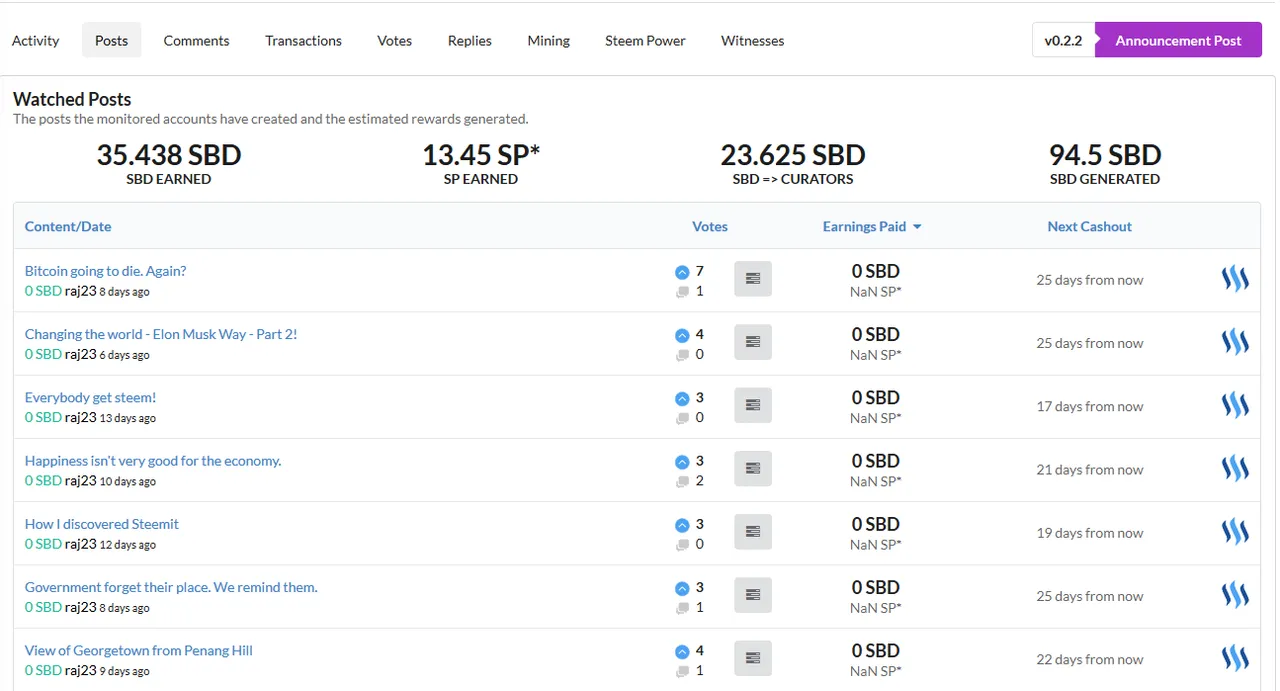
Task: Open Steemit icon for View of Georgetown post
Action: click(x=1235, y=658)
